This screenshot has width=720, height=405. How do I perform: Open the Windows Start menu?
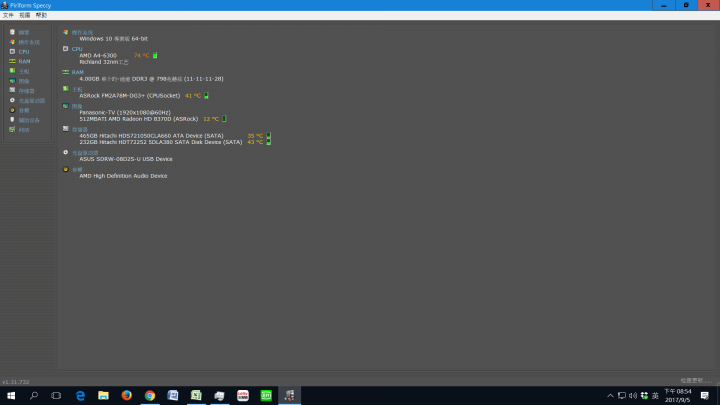tap(11, 395)
